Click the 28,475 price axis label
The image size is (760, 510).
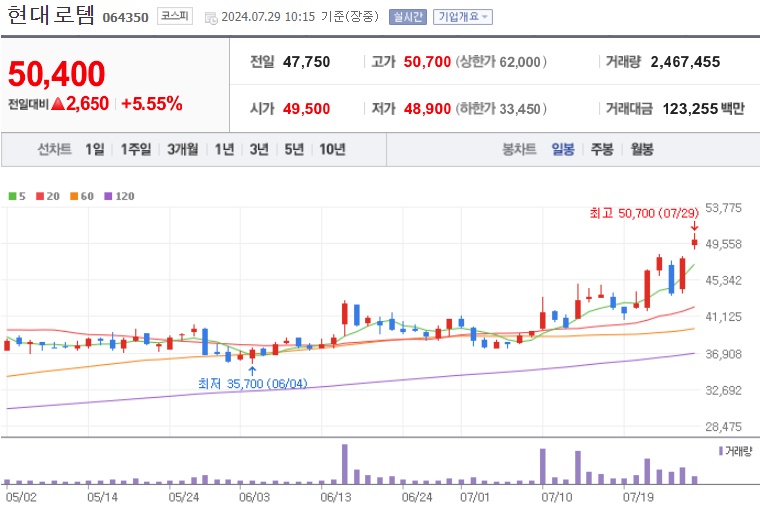(723, 427)
